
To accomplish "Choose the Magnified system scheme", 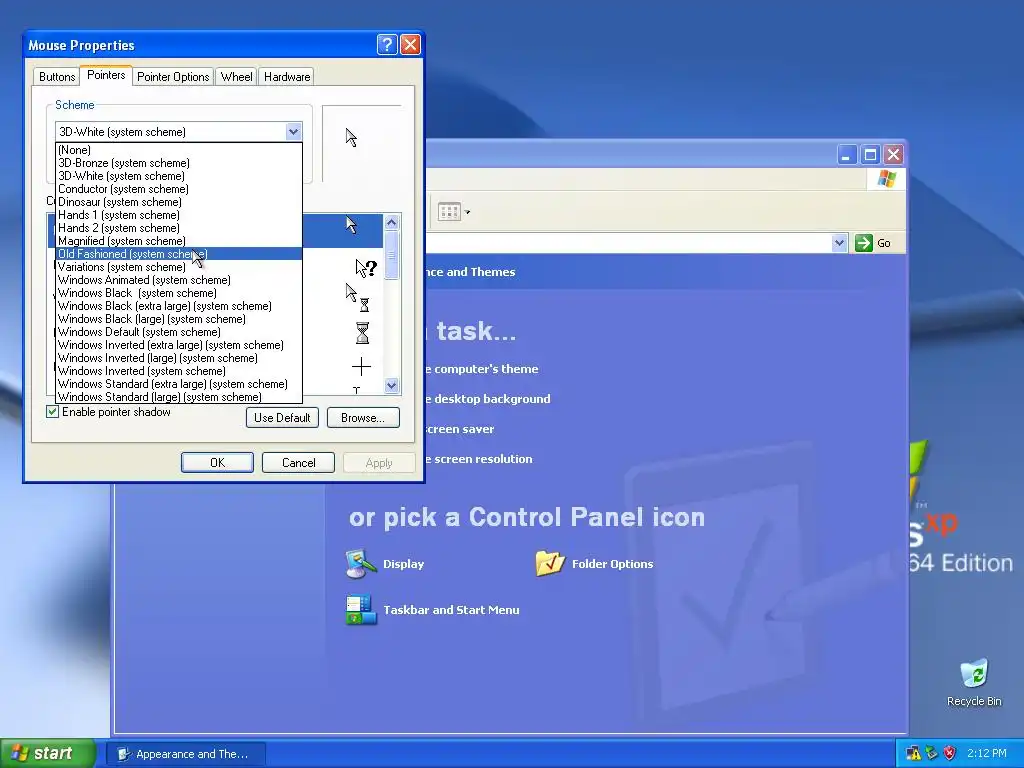I will (178, 241).
